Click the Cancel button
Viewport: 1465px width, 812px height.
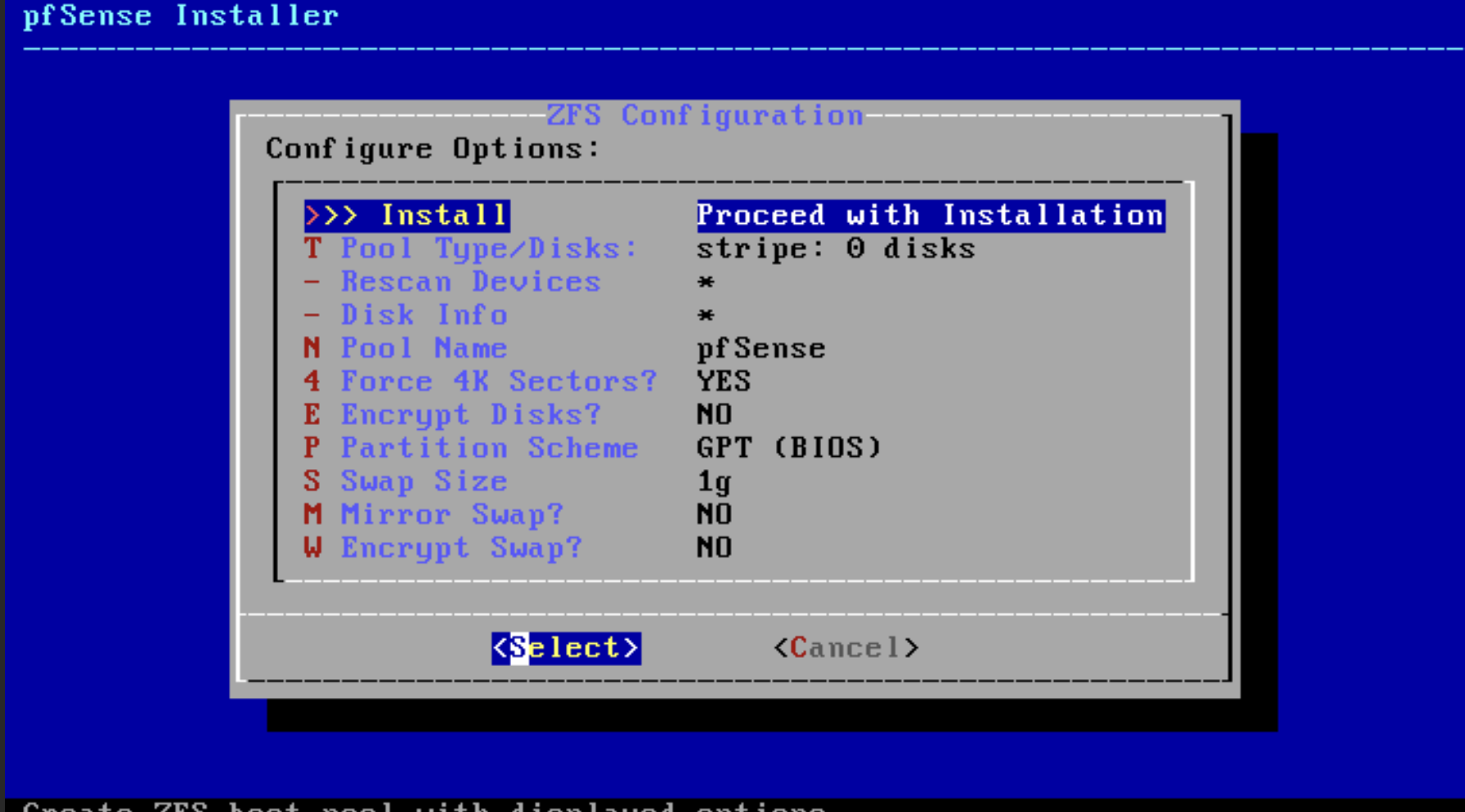coord(846,648)
